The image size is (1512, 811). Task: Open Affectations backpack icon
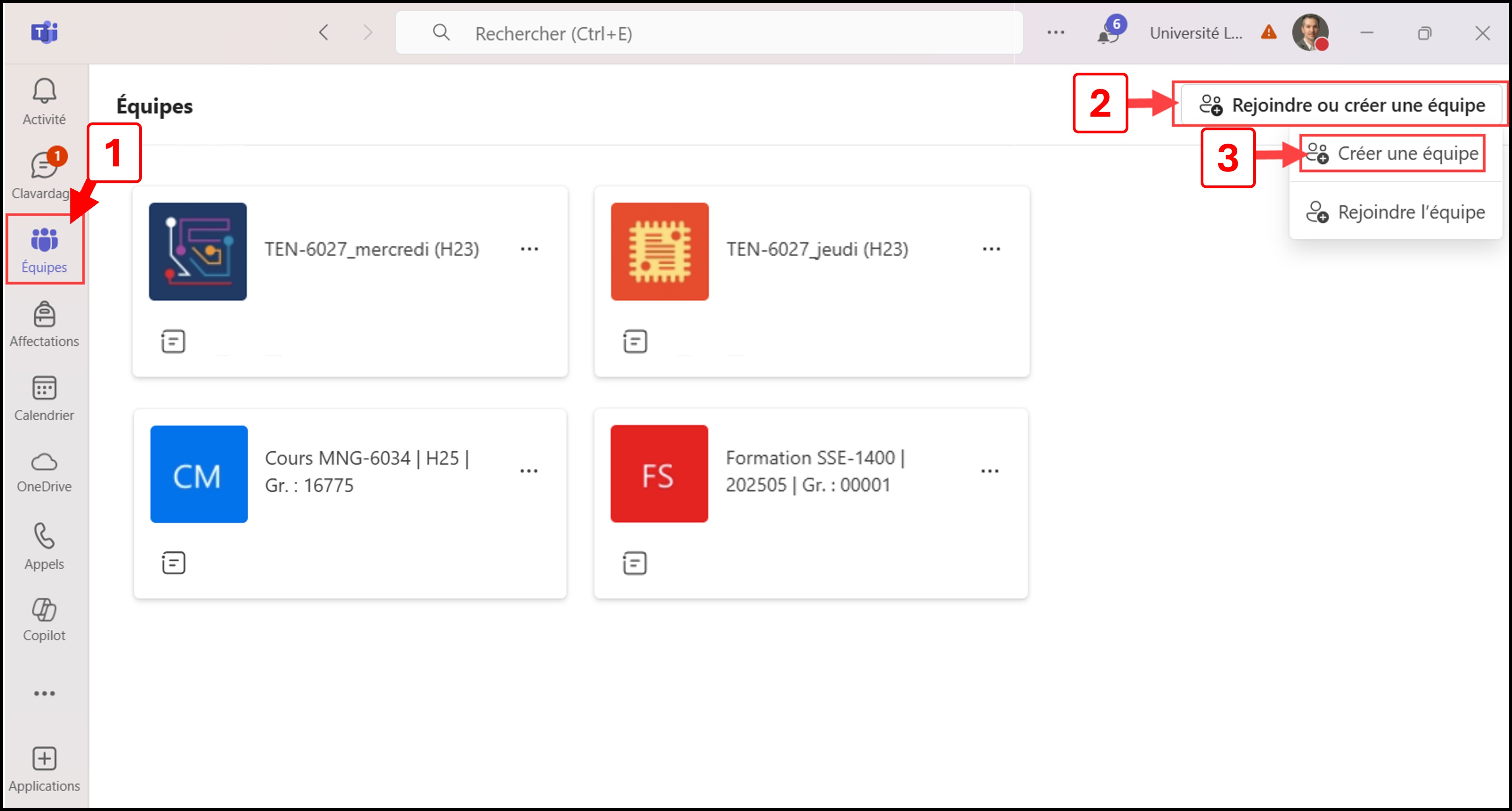pos(44,323)
